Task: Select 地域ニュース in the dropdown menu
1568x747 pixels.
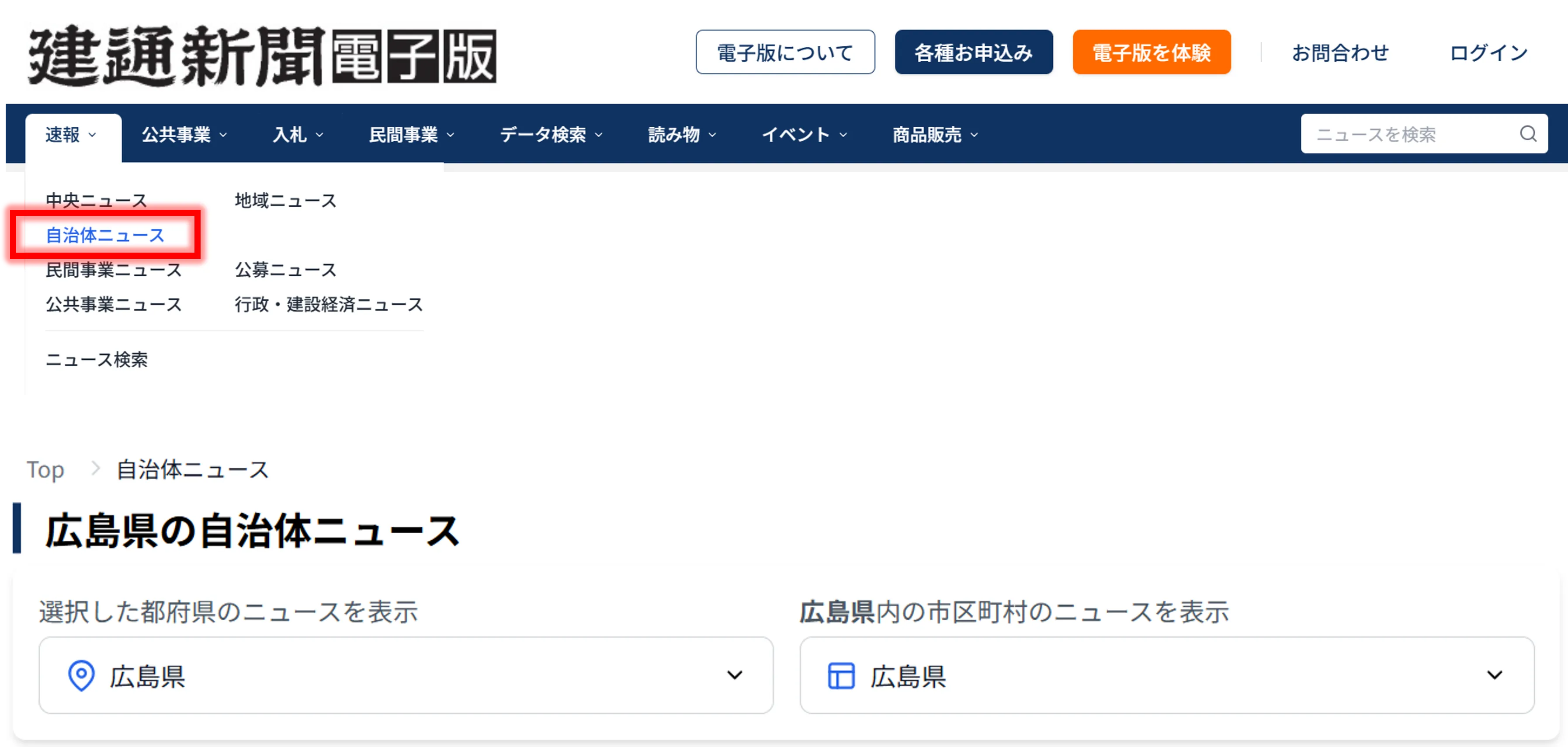Action: [x=285, y=200]
